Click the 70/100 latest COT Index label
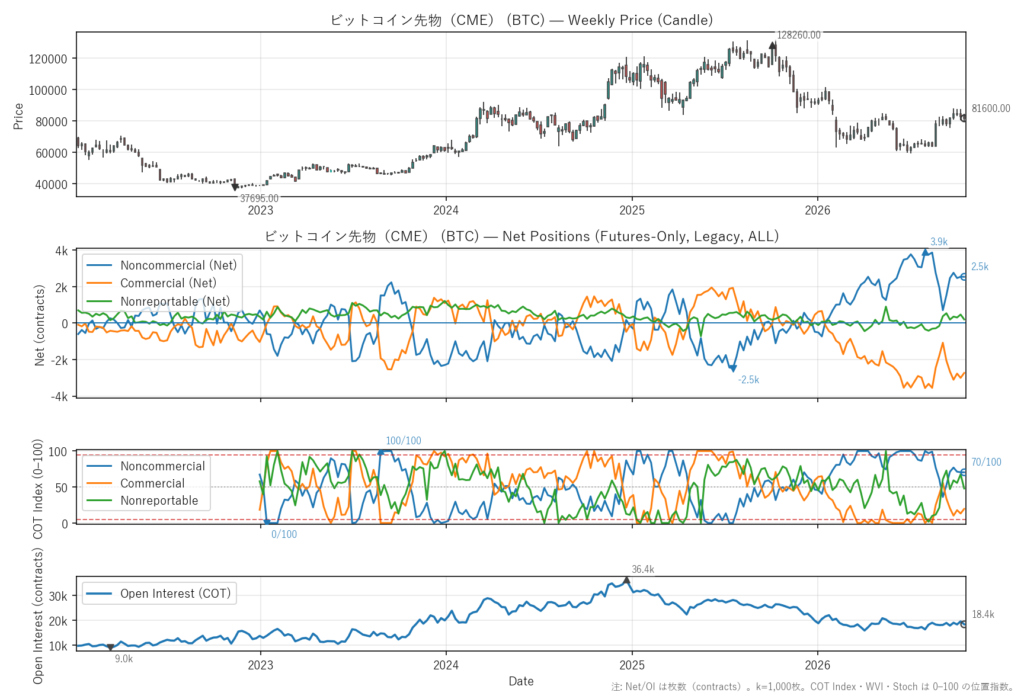Screen dimensions: 1024x699 986,462
